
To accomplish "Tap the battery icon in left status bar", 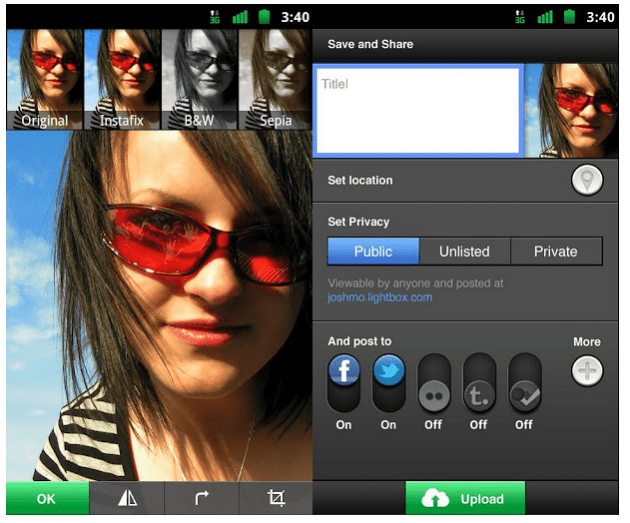I will 264,17.
